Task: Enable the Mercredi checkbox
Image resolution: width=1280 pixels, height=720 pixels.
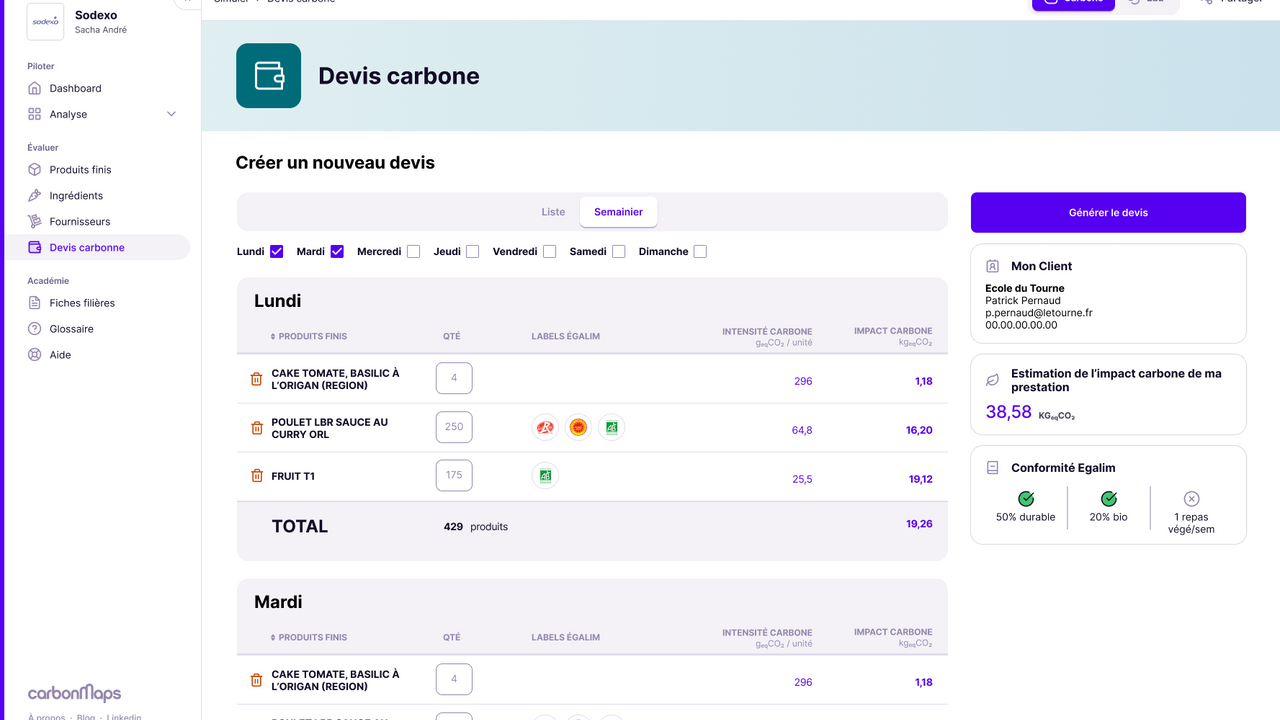Action: click(x=413, y=252)
